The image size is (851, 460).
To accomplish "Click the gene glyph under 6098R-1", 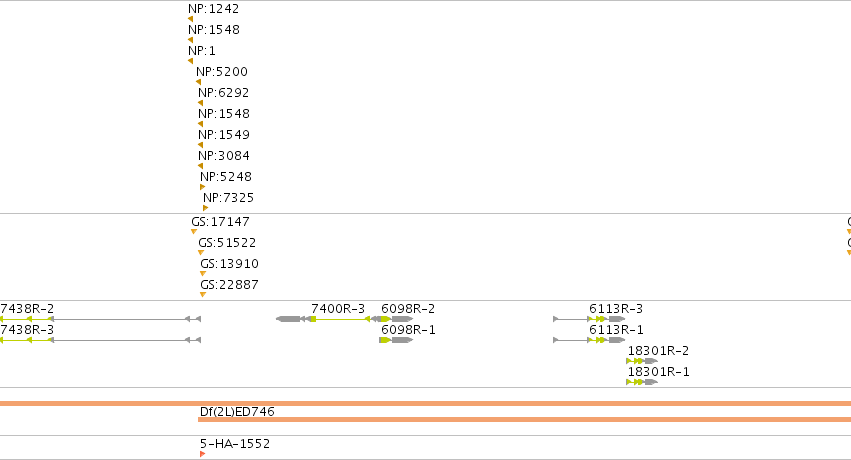I will pyautogui.click(x=396, y=340).
